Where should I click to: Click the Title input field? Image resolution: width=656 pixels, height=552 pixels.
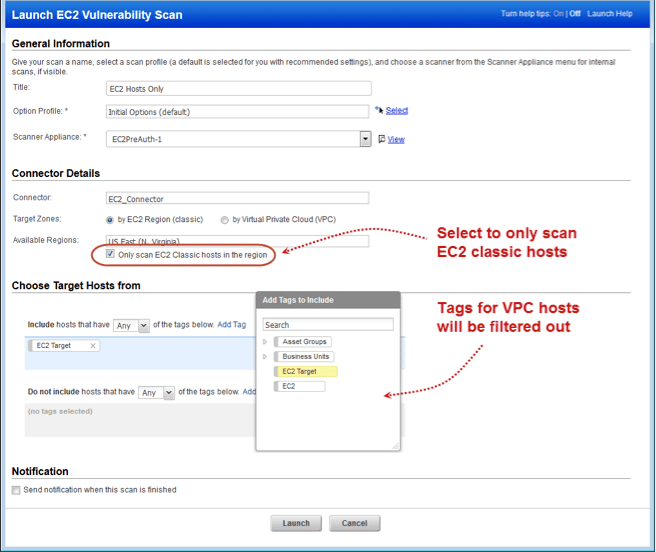point(238,89)
